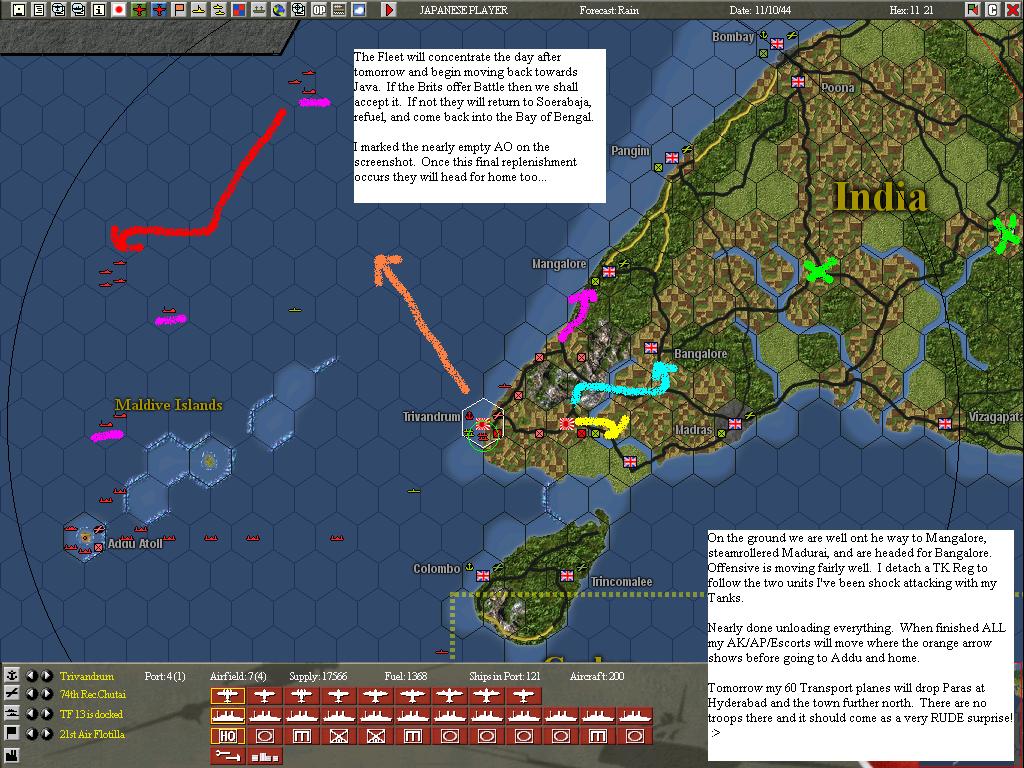This screenshot has height=768, width=1024.
Task: Click the 'Hex: 11 21' status text
Action: coord(911,10)
